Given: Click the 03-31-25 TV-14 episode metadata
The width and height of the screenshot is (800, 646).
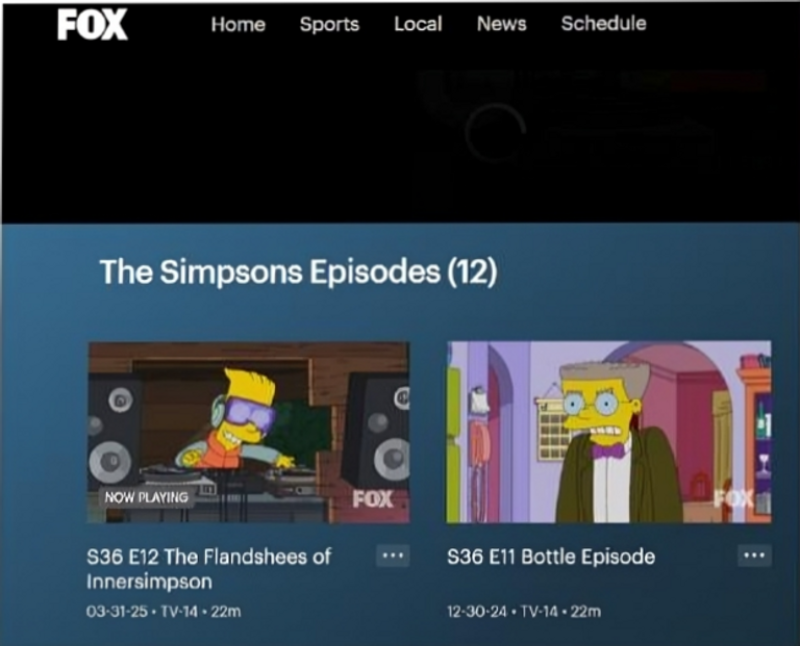Looking at the screenshot, I should [163, 611].
